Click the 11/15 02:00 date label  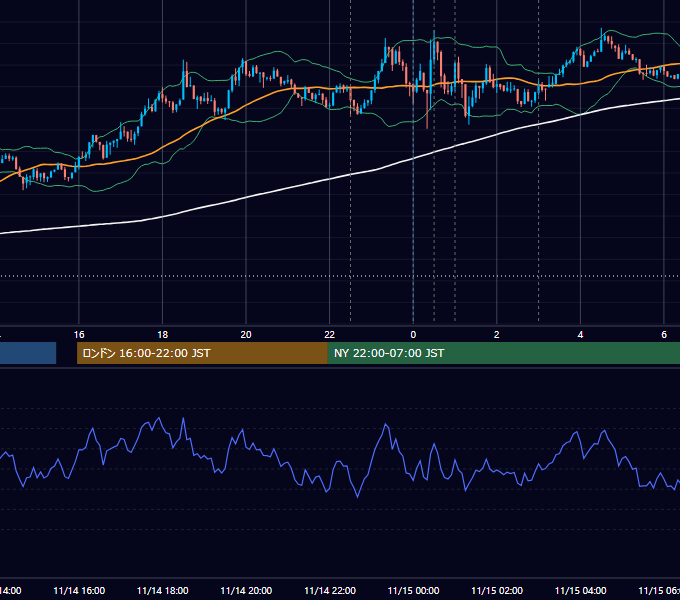point(497,590)
